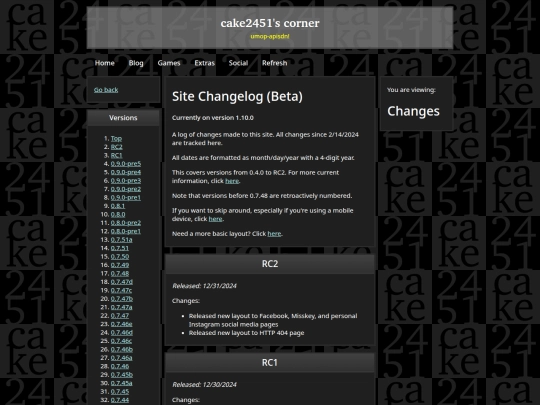Click 'here' link for more current information
The width and height of the screenshot is (540, 405).
[232, 181]
